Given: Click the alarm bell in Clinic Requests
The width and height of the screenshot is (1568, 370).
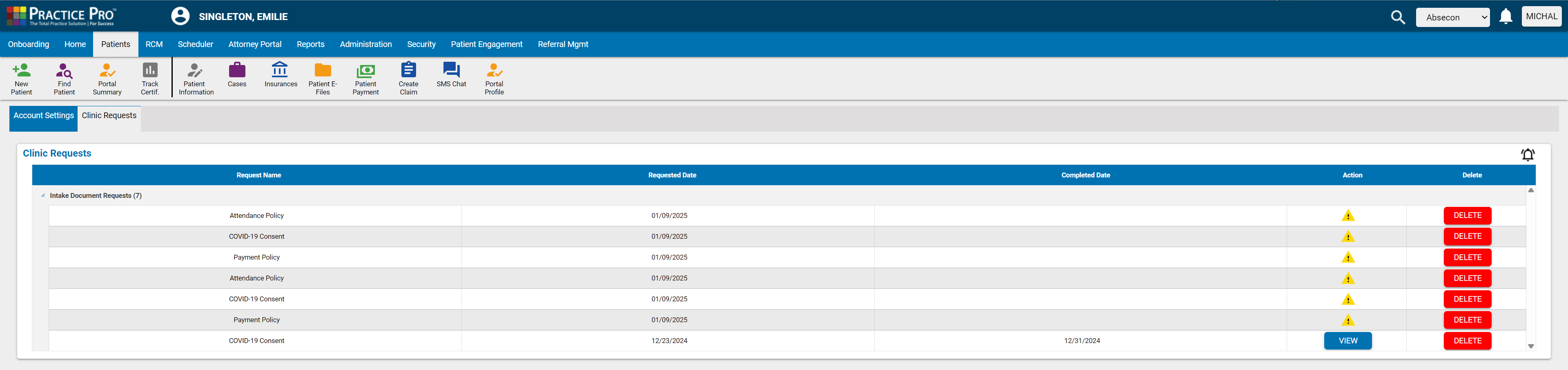Looking at the screenshot, I should pyautogui.click(x=1527, y=155).
